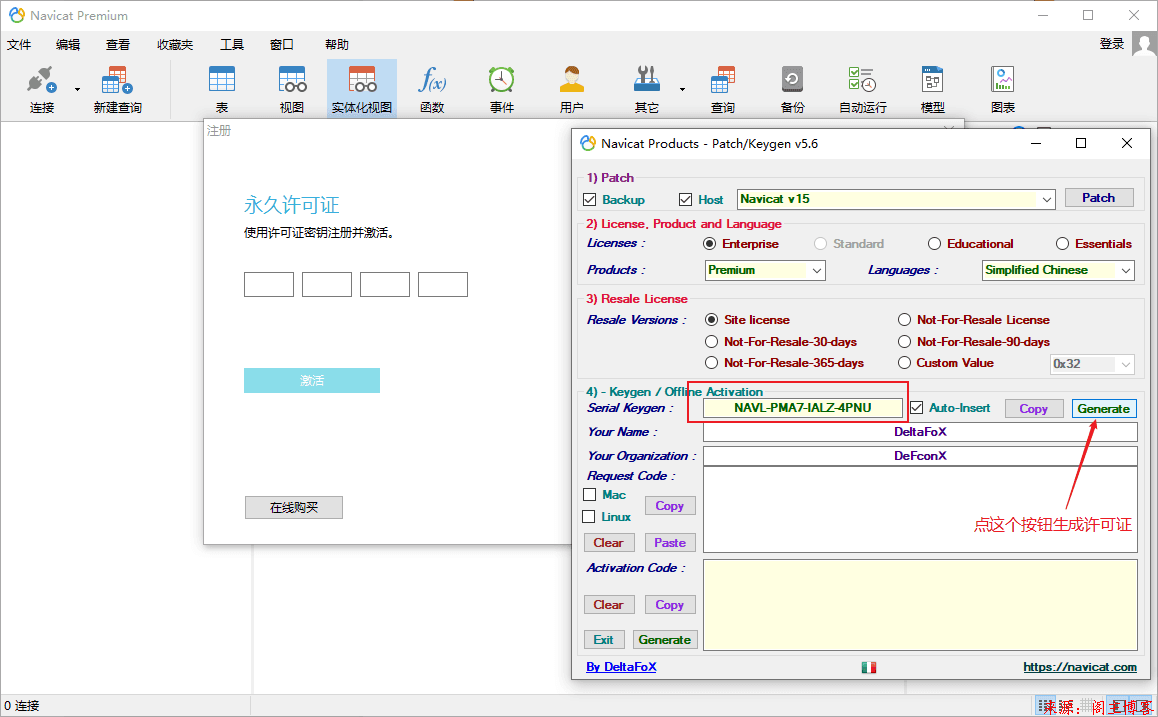The image size is (1158, 717).
Task: Choose the Not-For-Resale-90-days radio option
Action: pos(904,342)
